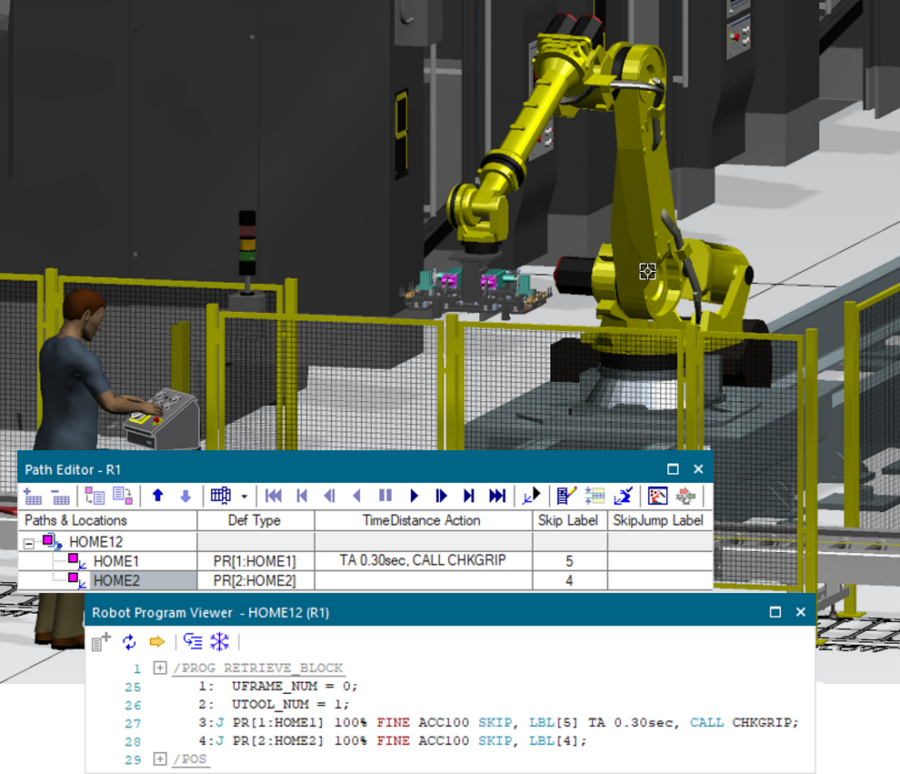Select HOME2 location in path tree

(x=116, y=580)
